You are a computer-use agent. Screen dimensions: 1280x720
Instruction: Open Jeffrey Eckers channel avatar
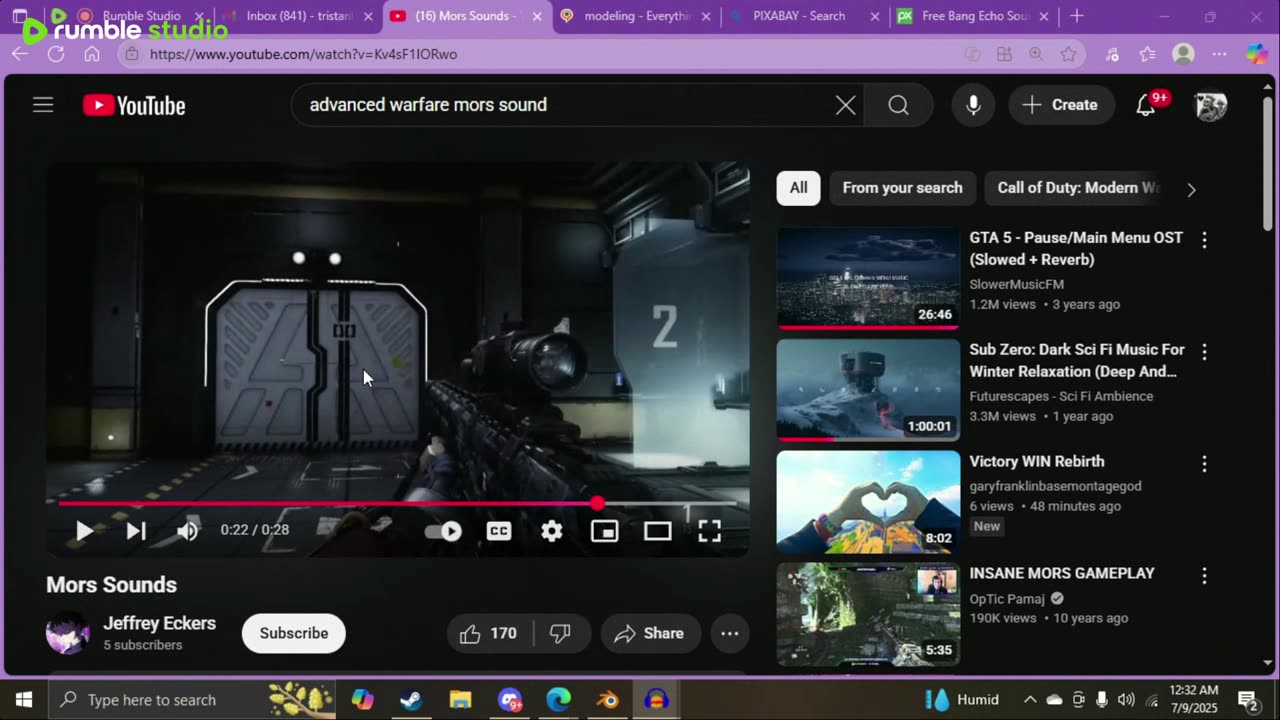pyautogui.click(x=68, y=633)
